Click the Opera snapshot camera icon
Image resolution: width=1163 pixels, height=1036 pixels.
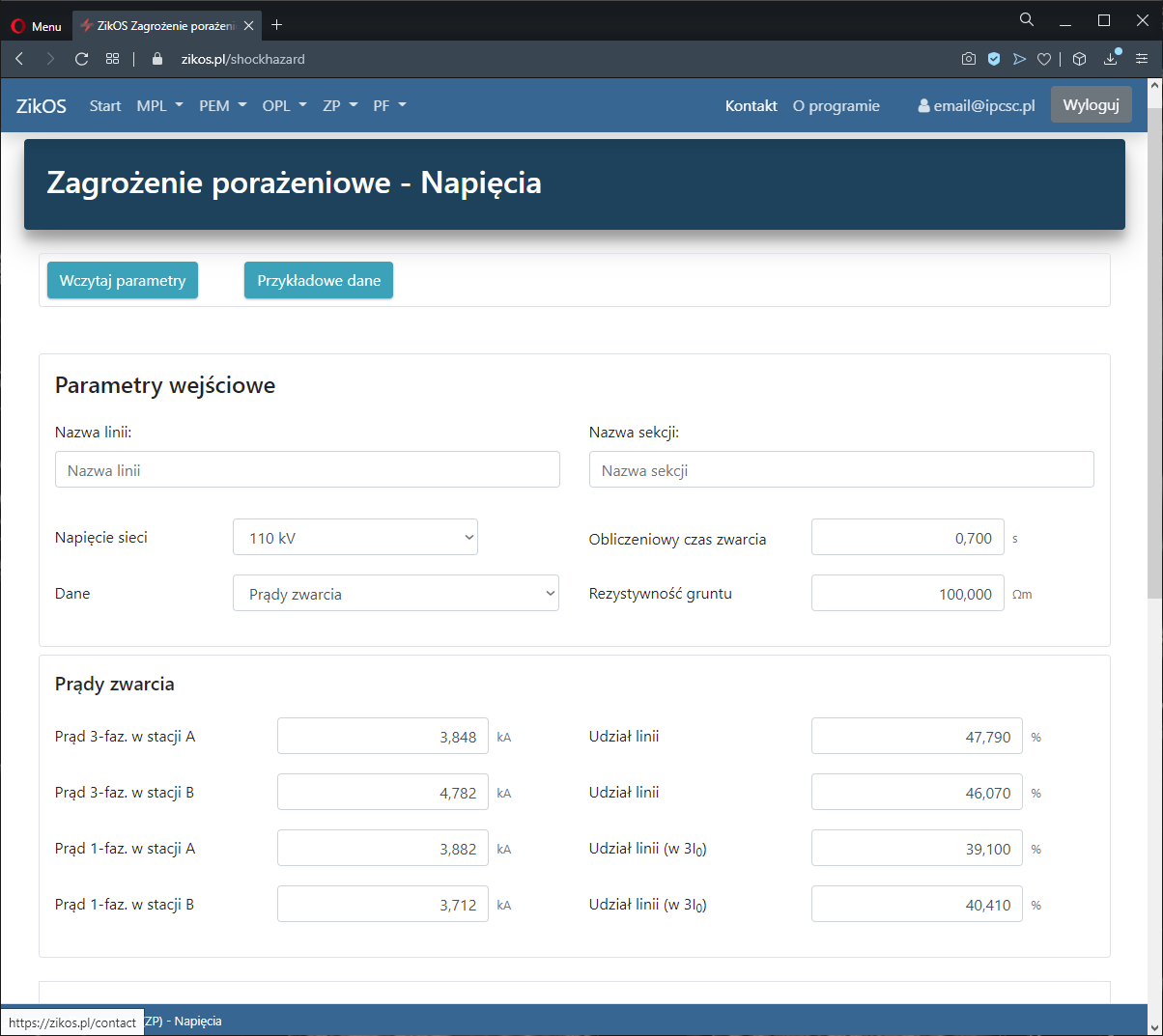pos(969,59)
